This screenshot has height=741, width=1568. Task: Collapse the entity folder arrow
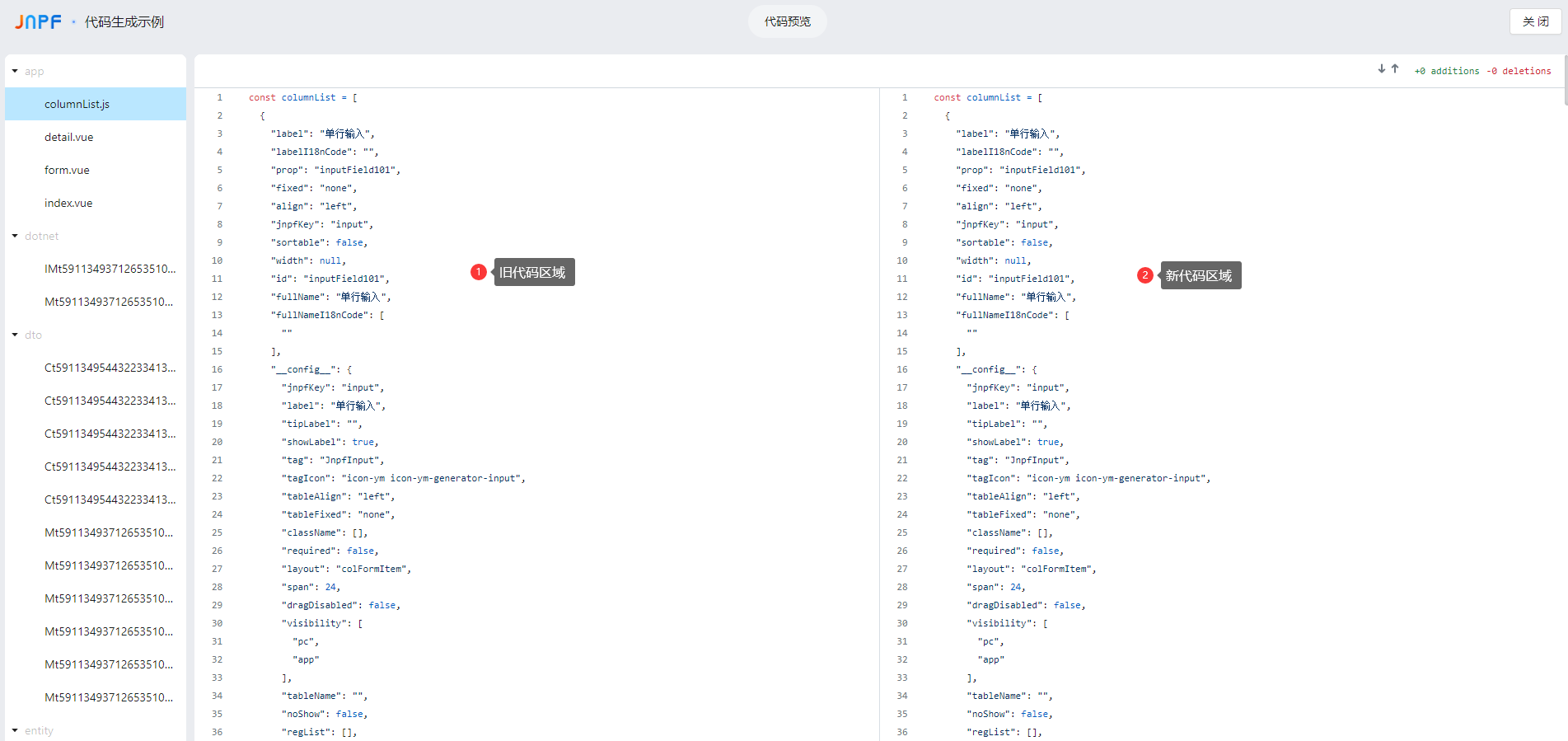click(15, 731)
